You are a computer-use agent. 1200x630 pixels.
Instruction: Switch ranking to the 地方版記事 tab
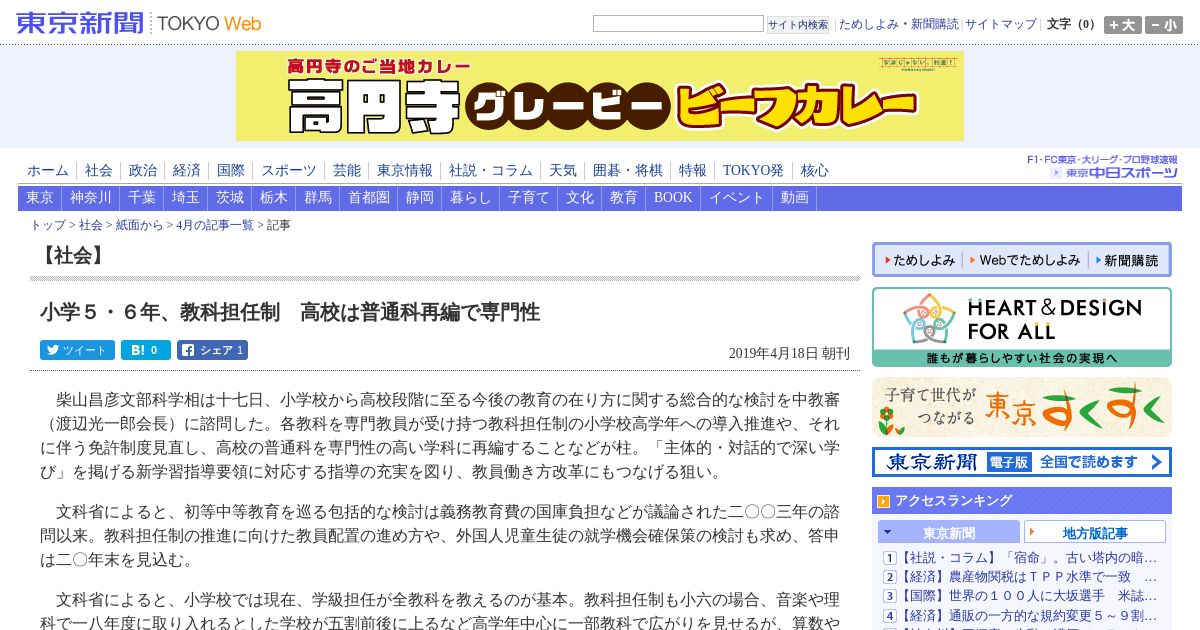coord(1095,533)
